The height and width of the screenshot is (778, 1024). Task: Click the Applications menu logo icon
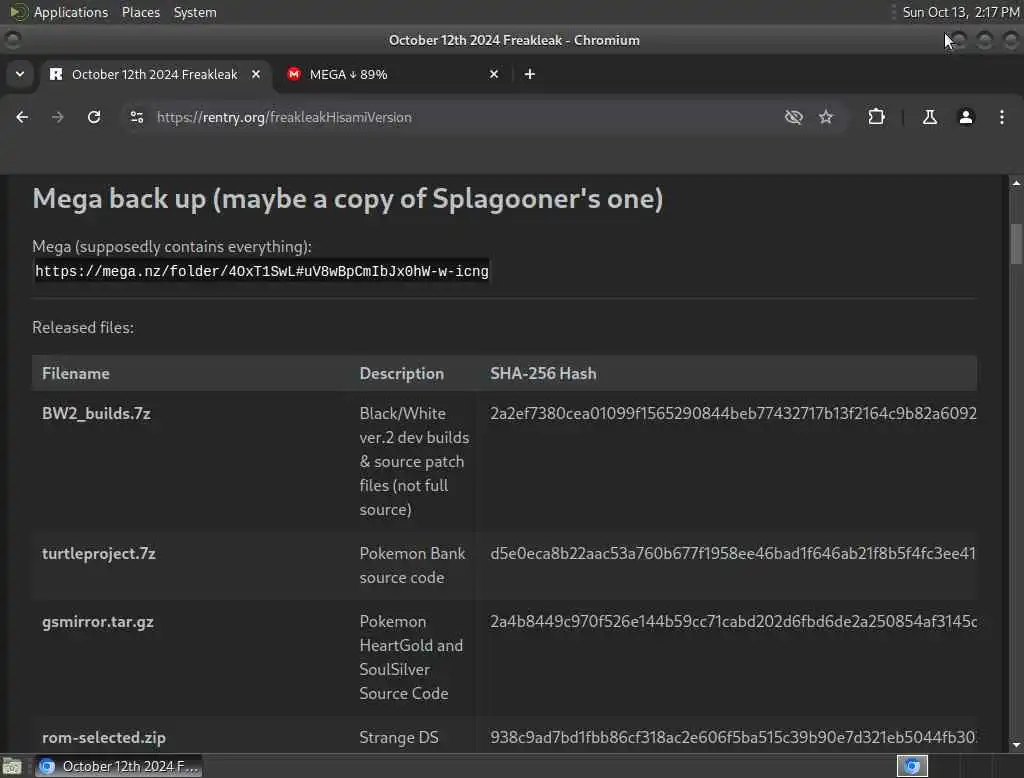19,12
